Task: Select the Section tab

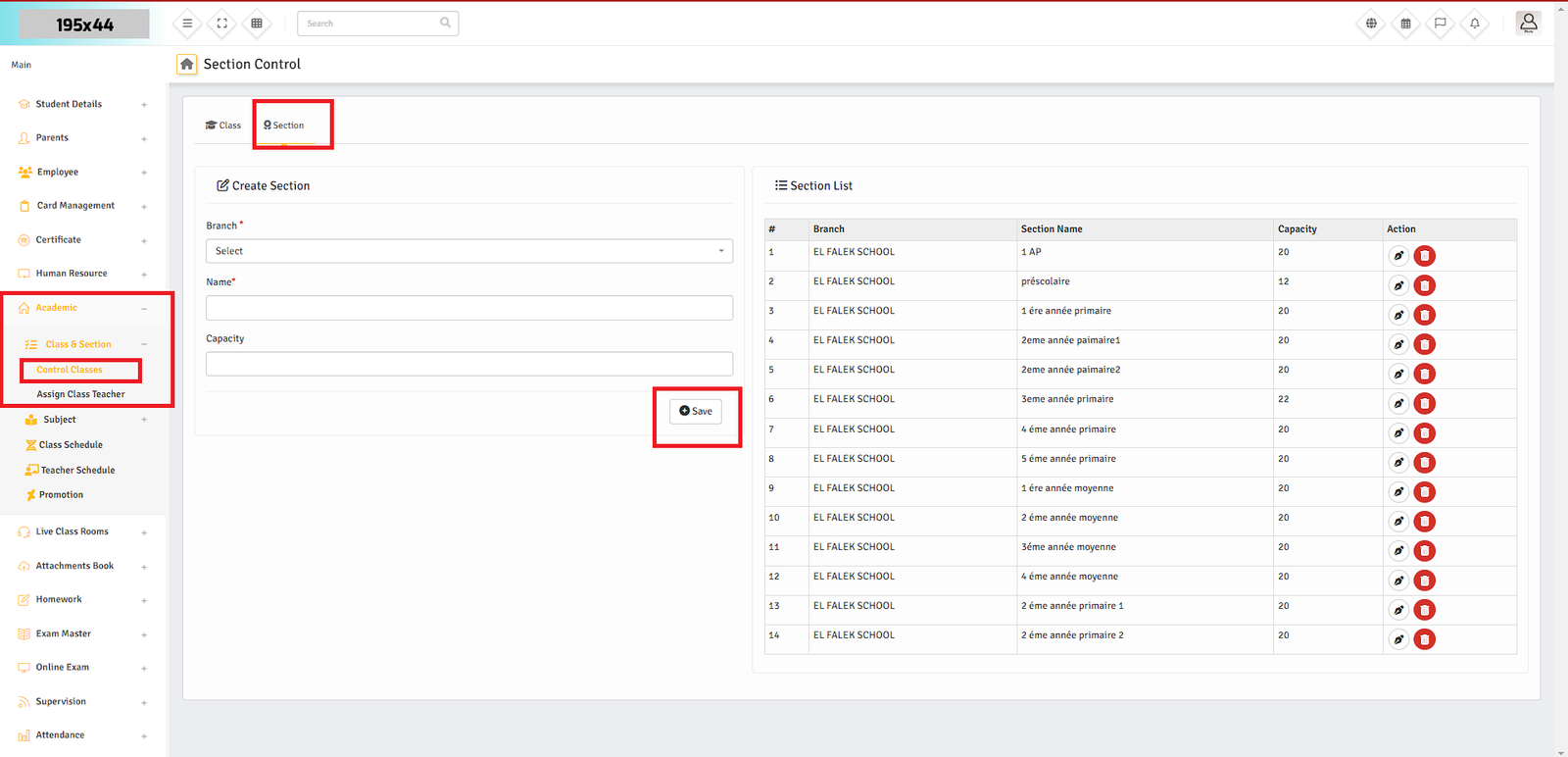Action: pyautogui.click(x=284, y=126)
